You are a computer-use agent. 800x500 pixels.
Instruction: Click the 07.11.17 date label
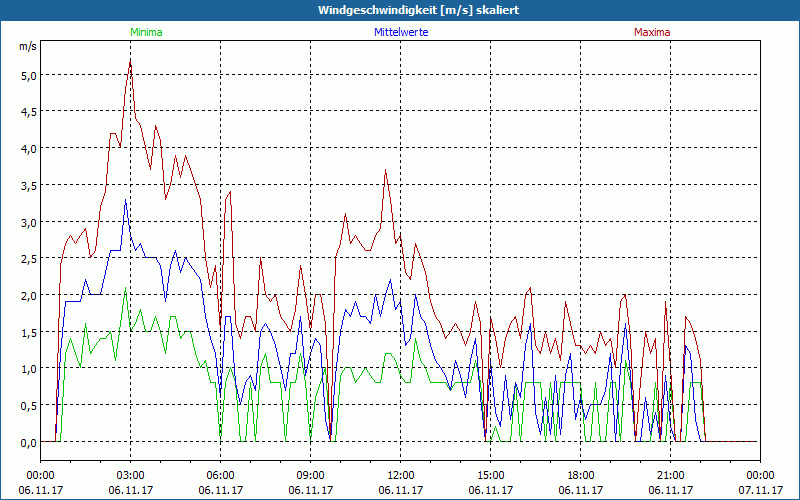pyautogui.click(x=760, y=490)
